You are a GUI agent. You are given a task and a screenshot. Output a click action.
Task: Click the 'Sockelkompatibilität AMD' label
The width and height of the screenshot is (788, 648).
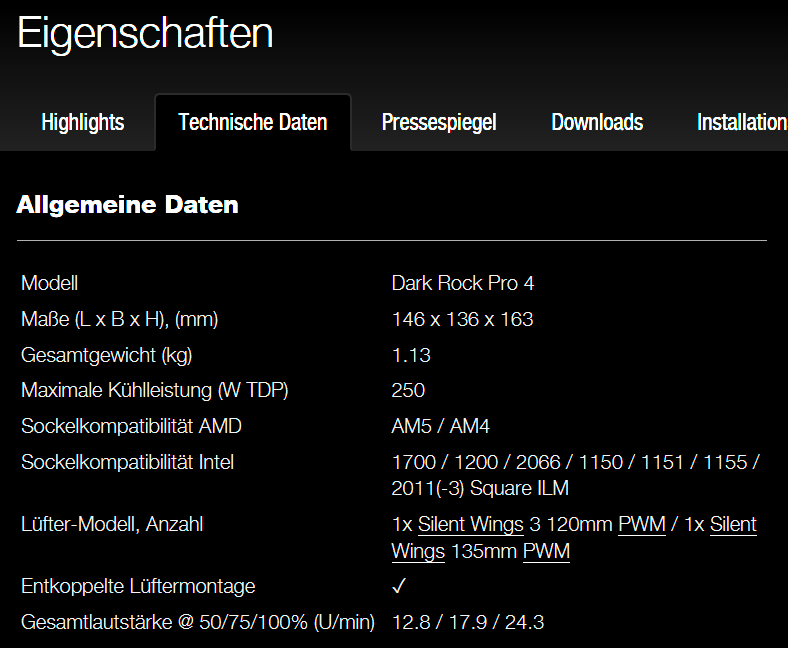click(x=131, y=426)
